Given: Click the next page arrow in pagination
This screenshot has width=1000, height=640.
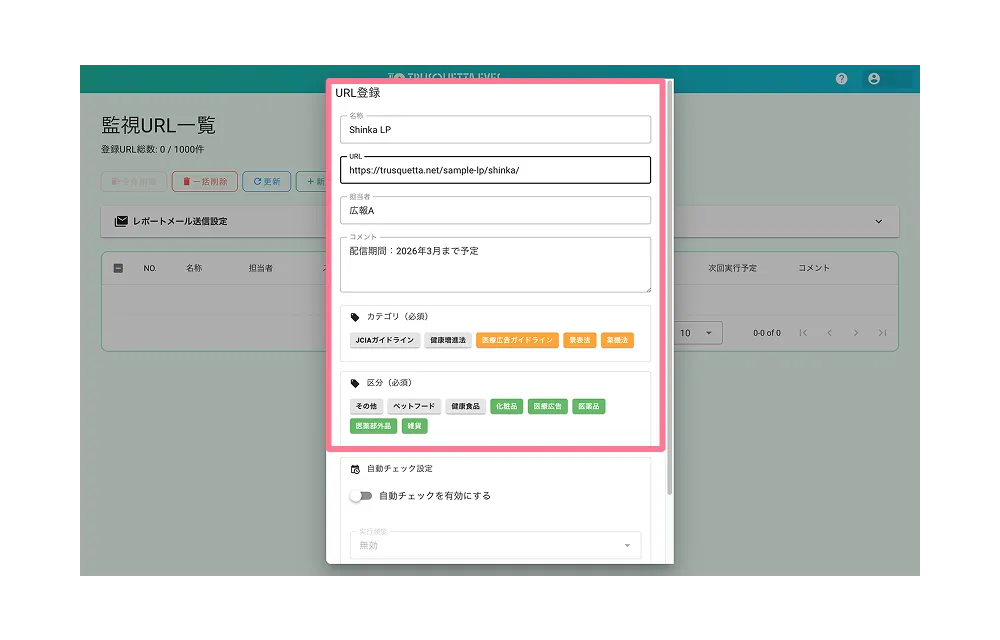Looking at the screenshot, I should [x=857, y=332].
